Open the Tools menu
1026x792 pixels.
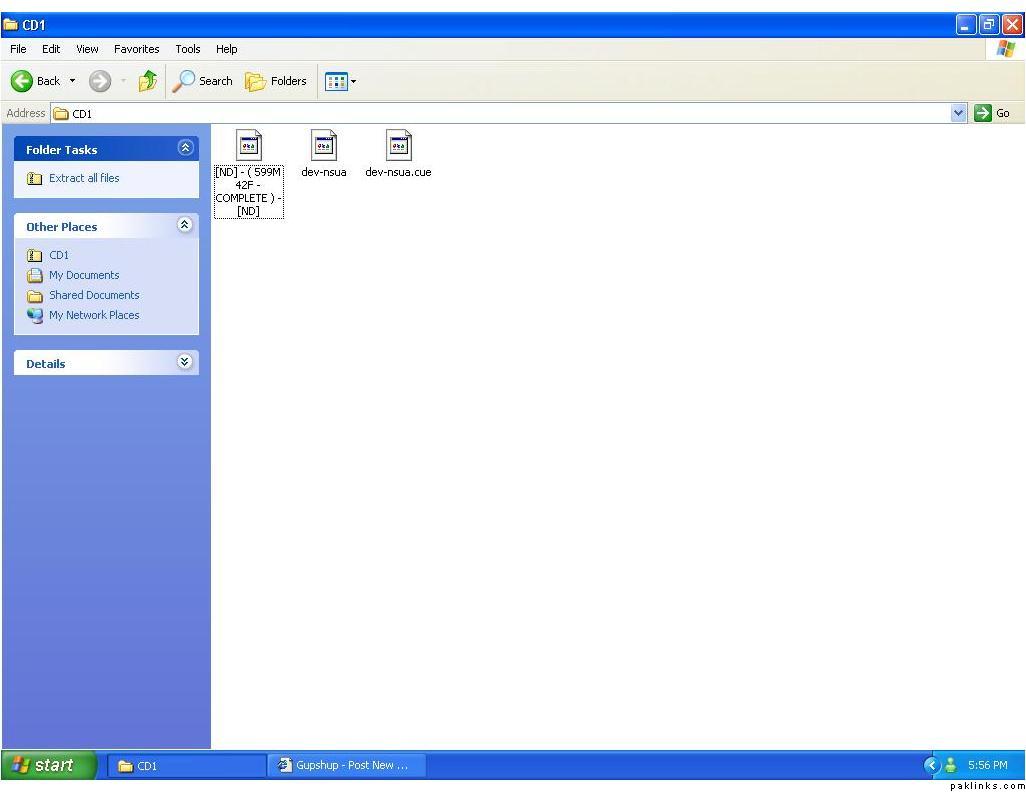[x=188, y=49]
